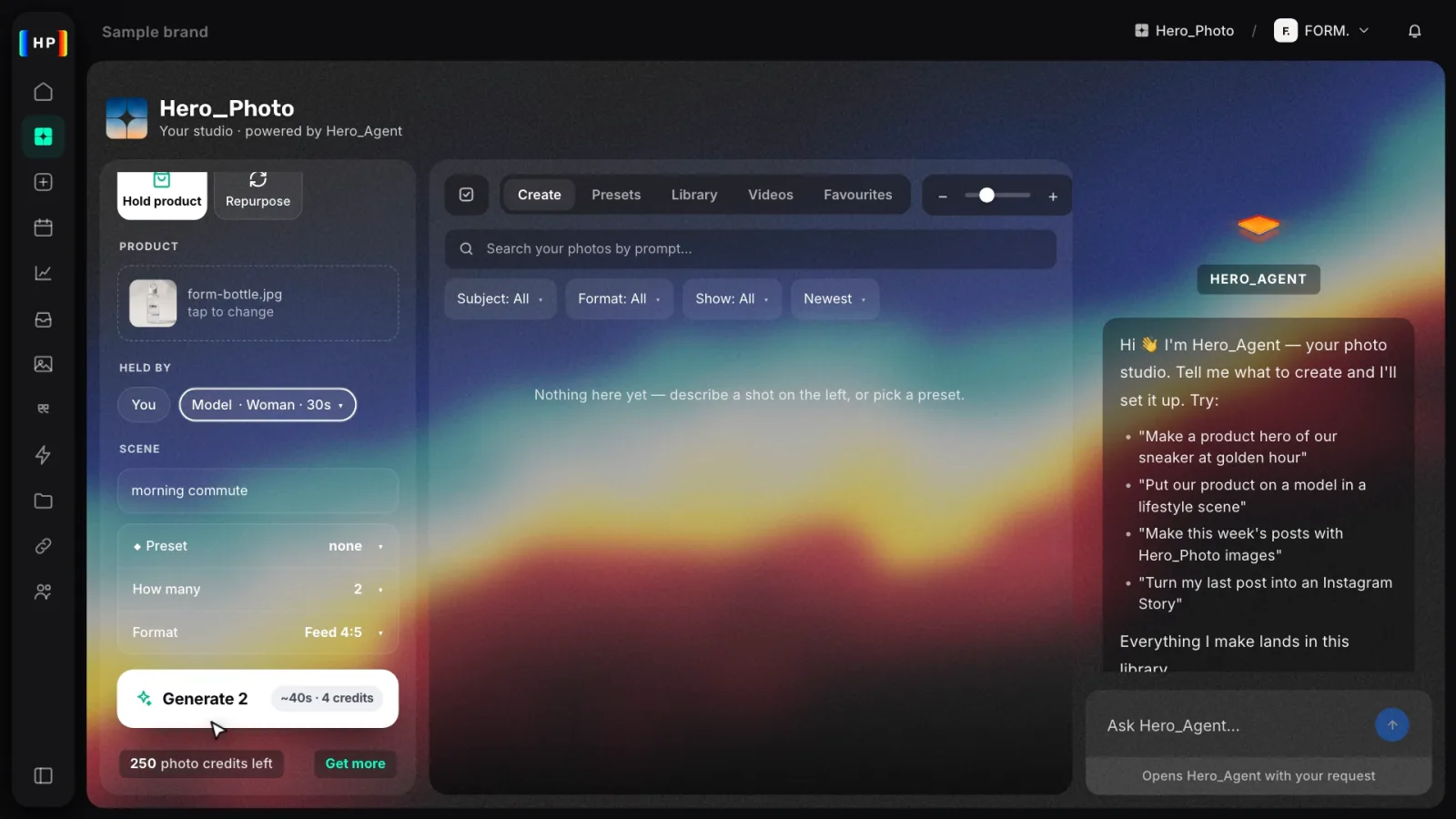
Task: Select the Hold product mode
Action: pyautogui.click(x=162, y=193)
